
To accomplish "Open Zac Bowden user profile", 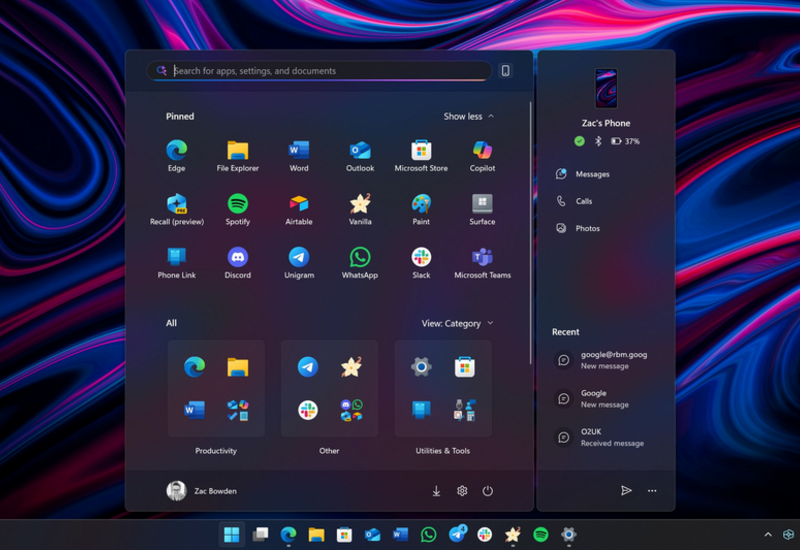I will tap(202, 491).
